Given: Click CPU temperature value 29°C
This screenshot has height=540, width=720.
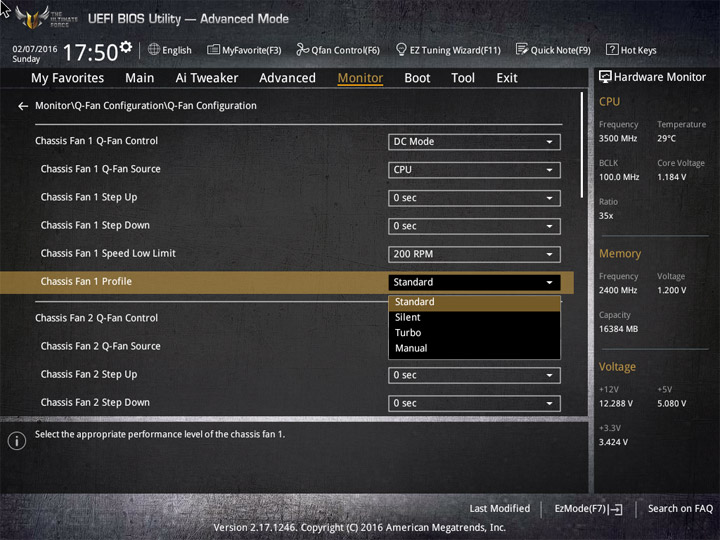Looking at the screenshot, I should click(x=666, y=139).
